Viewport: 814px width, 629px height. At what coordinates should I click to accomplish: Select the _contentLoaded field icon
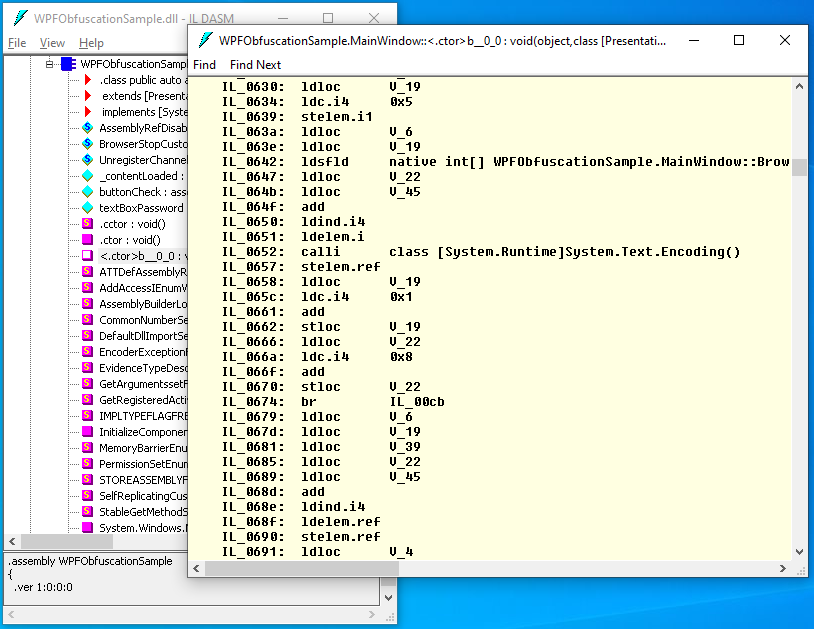88,176
